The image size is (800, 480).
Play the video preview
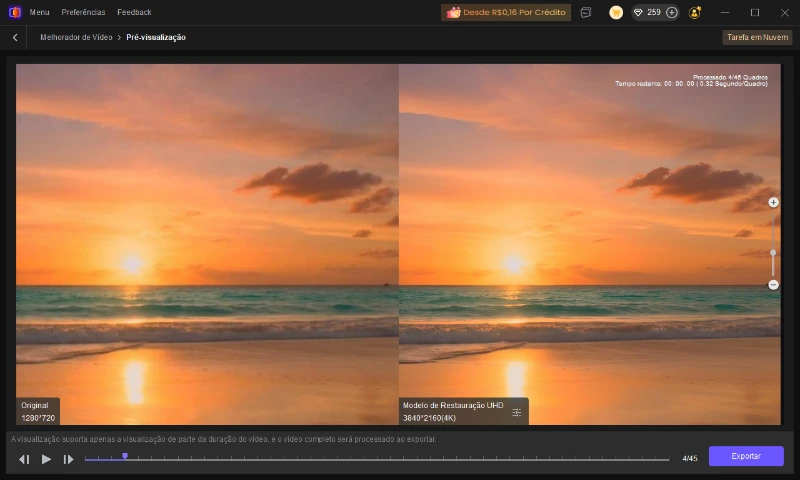[46, 459]
